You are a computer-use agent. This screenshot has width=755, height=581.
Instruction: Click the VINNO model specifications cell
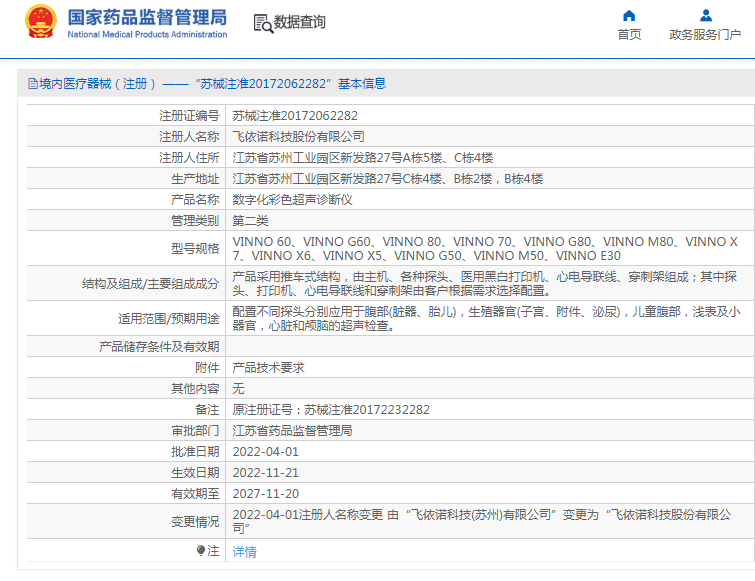point(490,248)
